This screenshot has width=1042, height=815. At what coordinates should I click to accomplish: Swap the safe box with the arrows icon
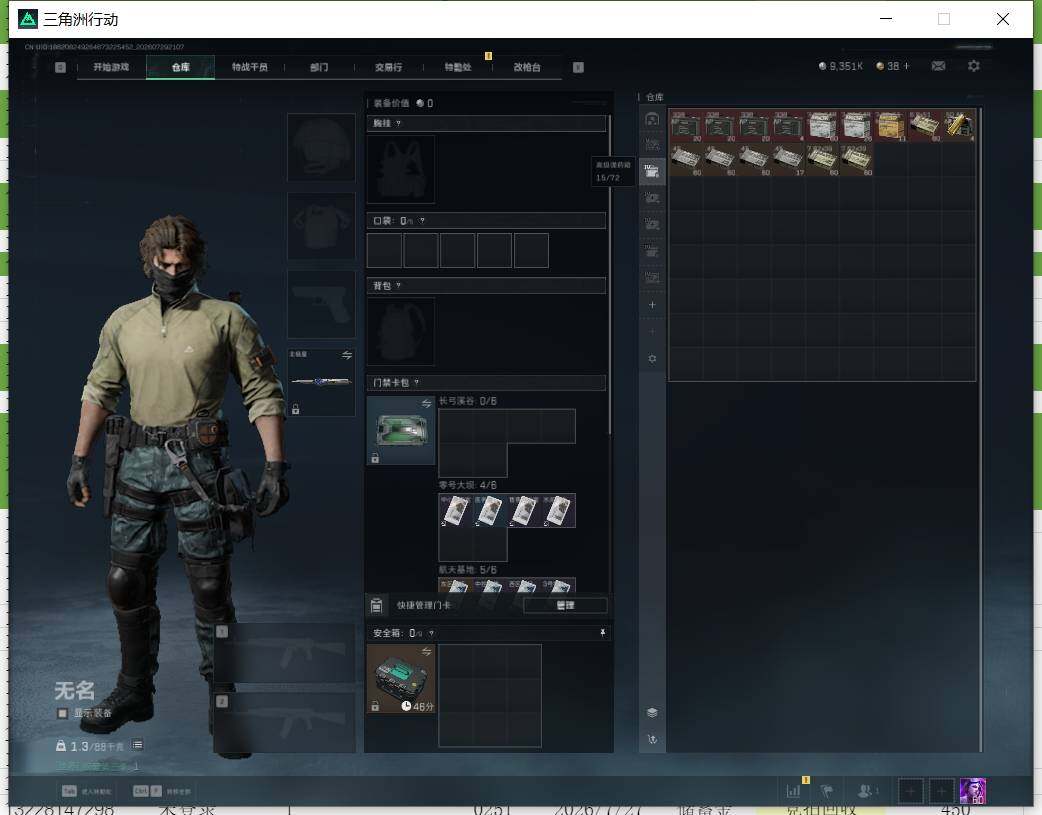(427, 651)
